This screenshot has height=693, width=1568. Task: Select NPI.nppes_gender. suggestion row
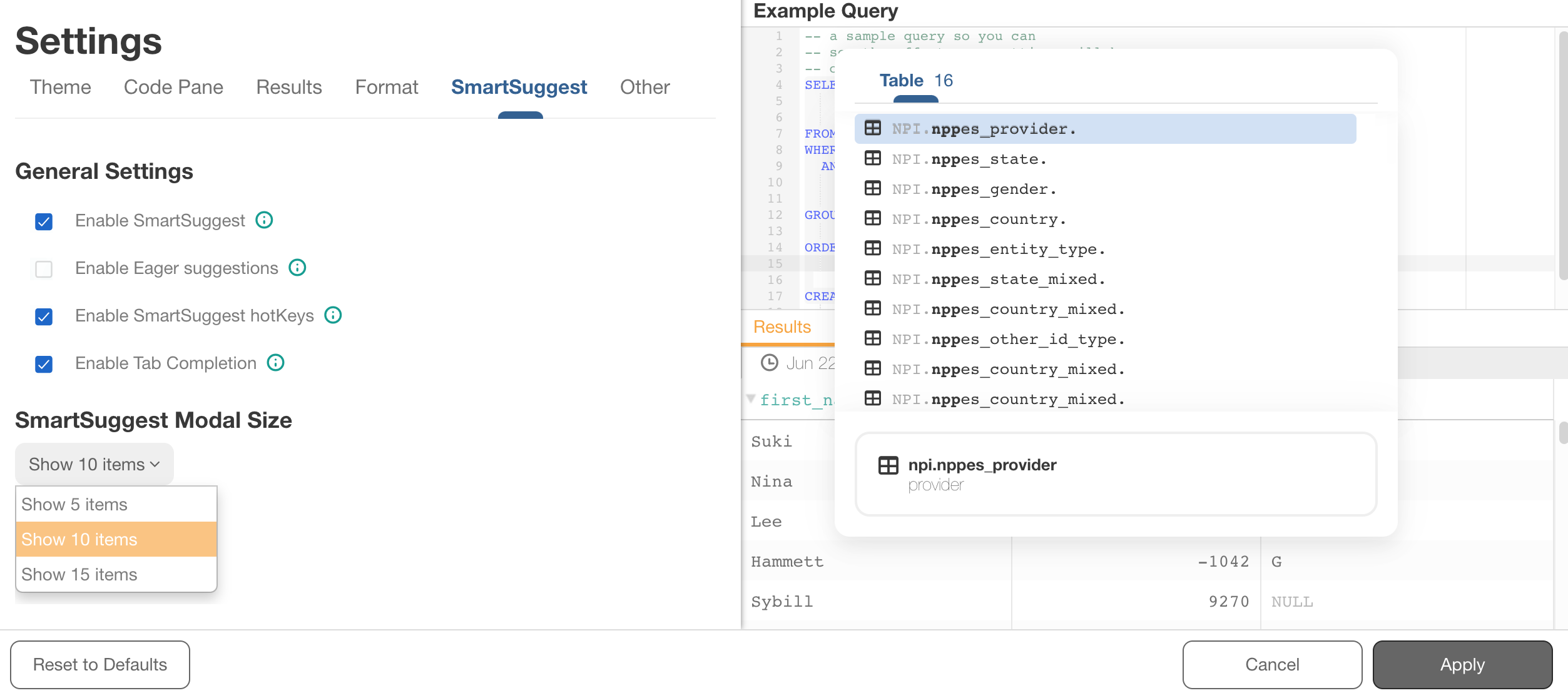[1105, 189]
